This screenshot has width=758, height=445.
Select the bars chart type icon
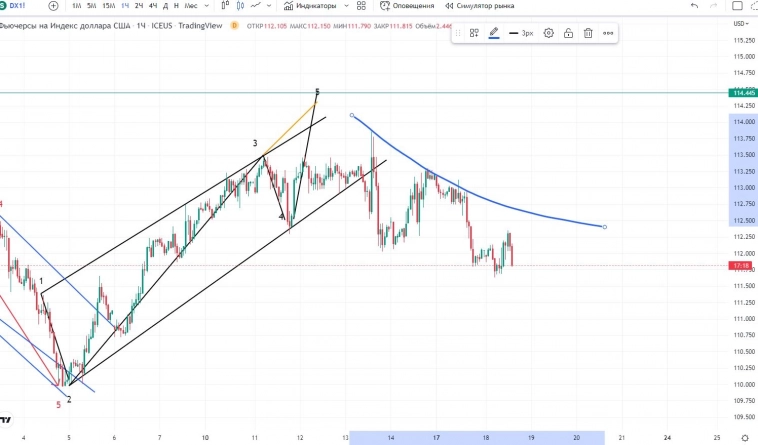(x=225, y=6)
